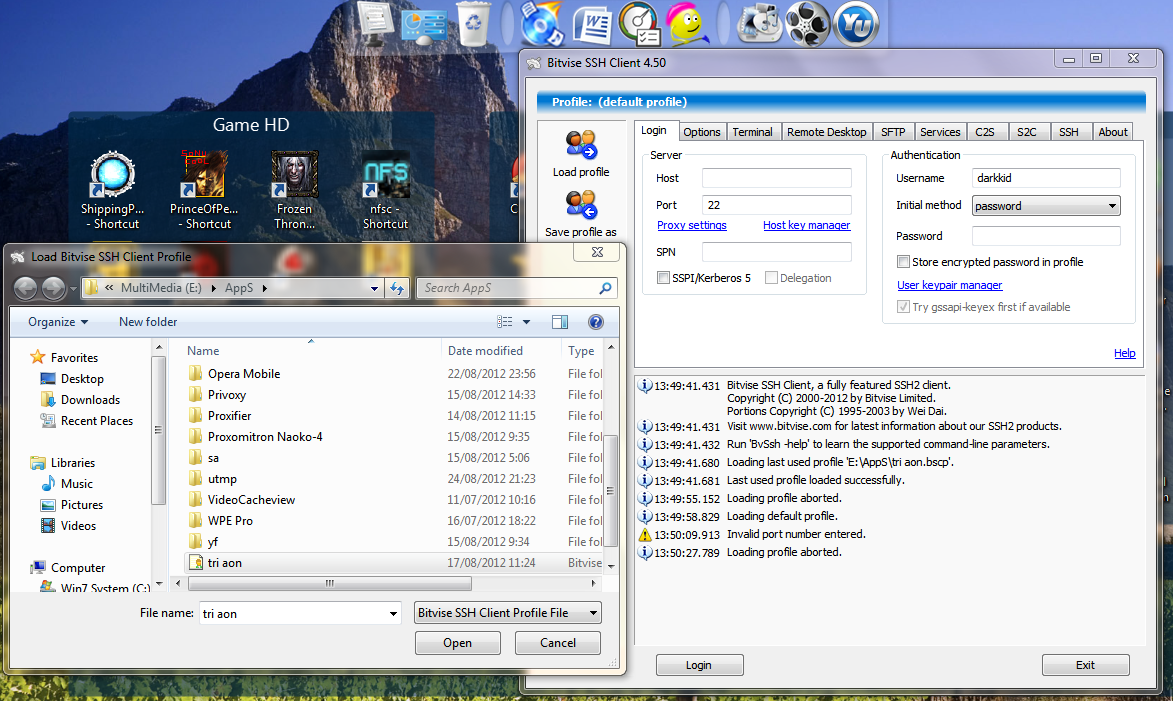The image size is (1173, 701).
Task: Change the file list view icon
Action: point(505,322)
